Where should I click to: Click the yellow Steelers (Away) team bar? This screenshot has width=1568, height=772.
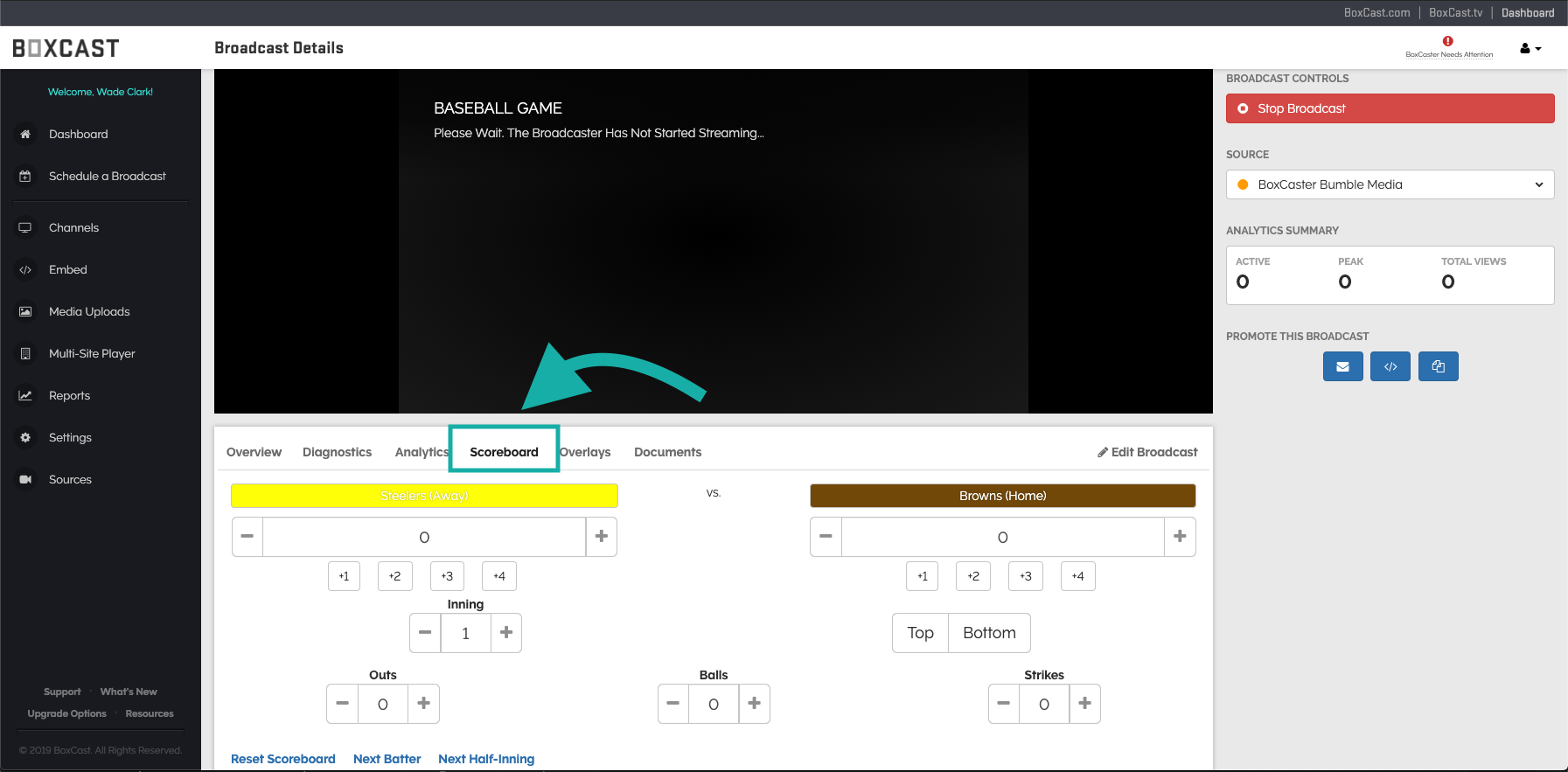pos(424,496)
